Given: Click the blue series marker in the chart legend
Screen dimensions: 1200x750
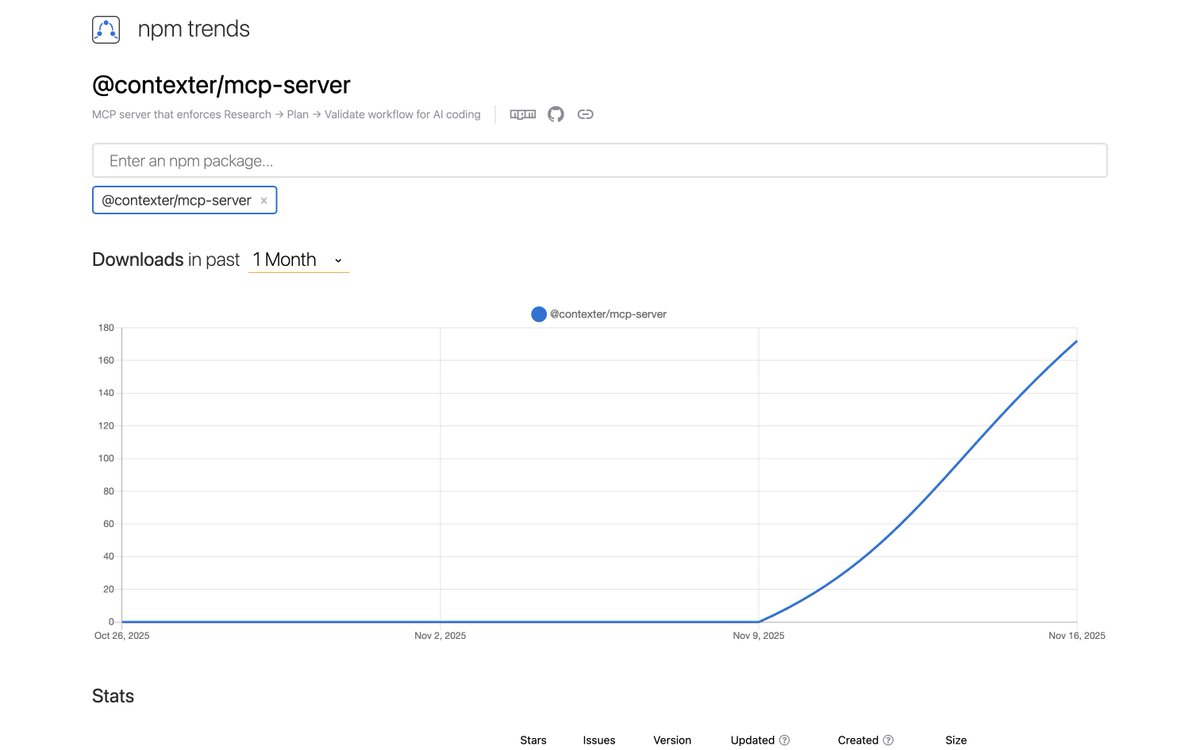Looking at the screenshot, I should 539,314.
